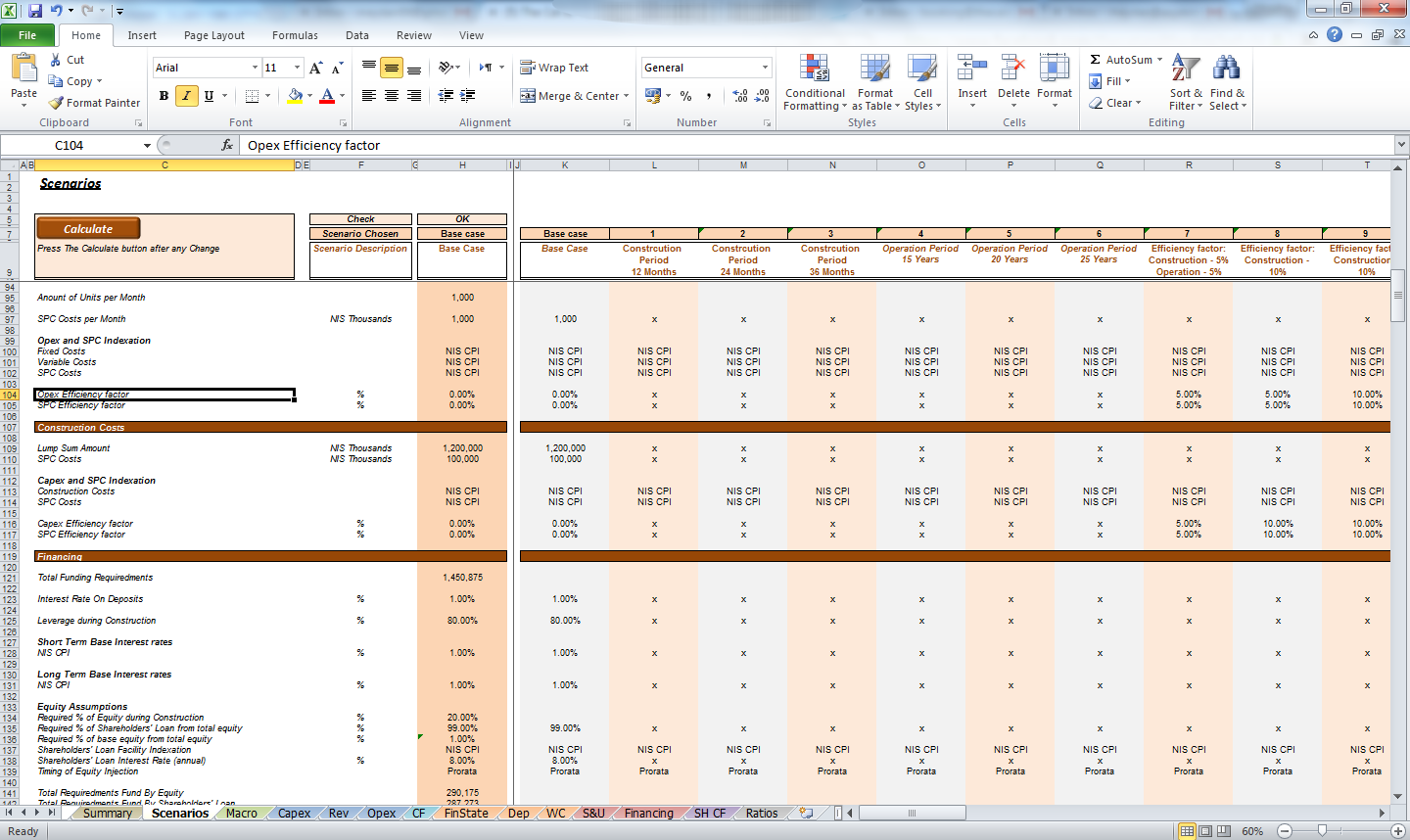Toggle Underline formatting
Viewport: 1410px width, 840px height.
209,96
